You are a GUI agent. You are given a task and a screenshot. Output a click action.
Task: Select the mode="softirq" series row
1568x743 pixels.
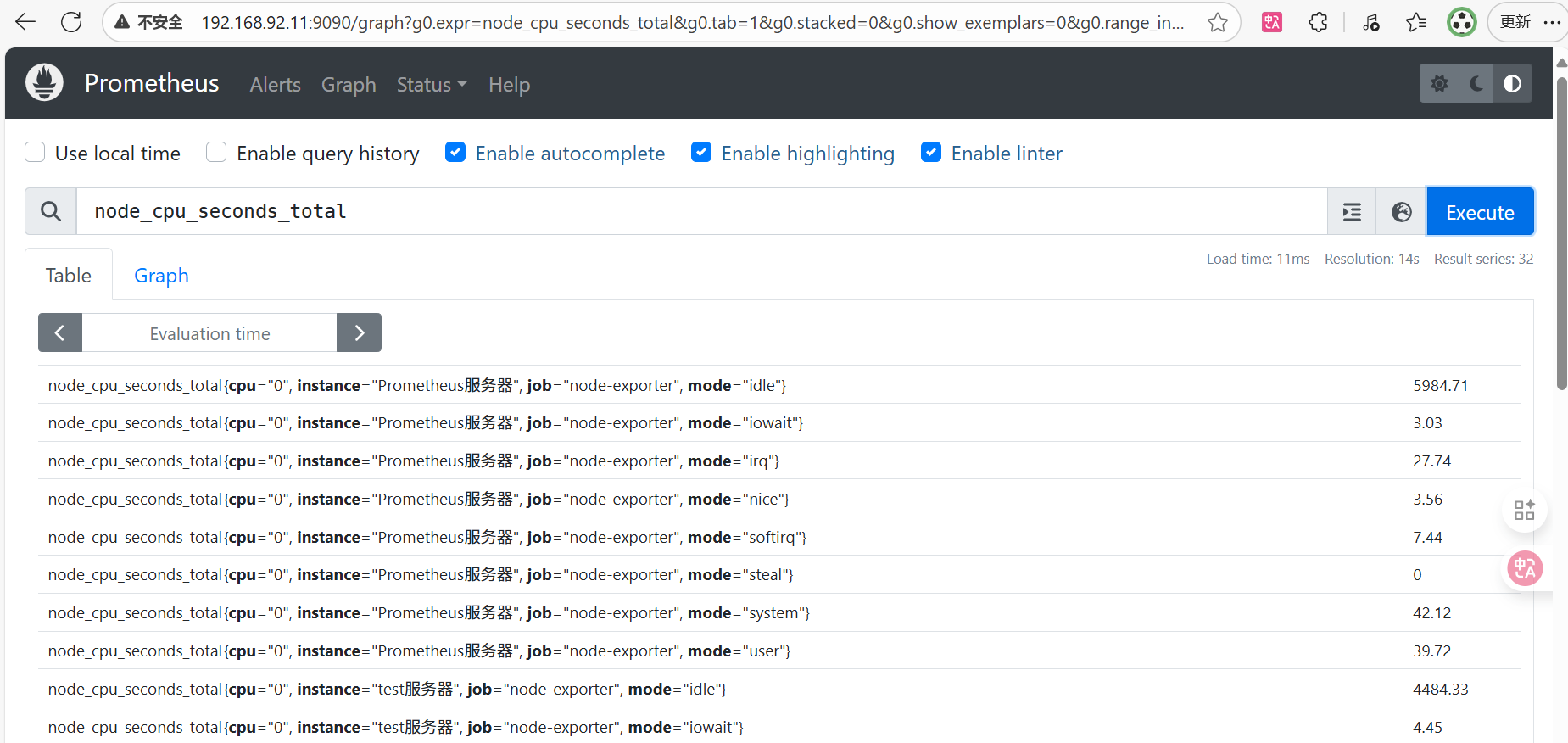tap(778, 537)
